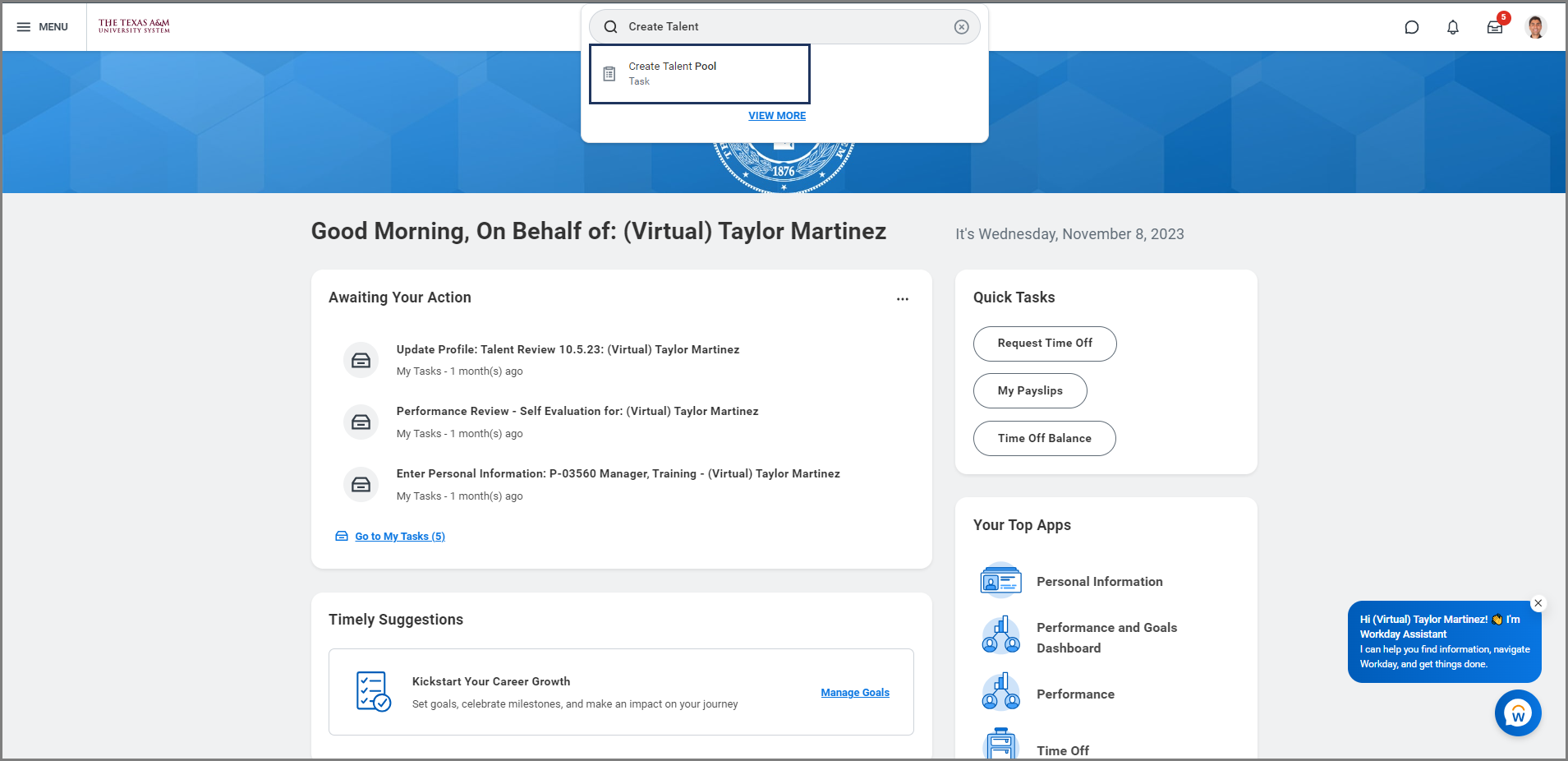
Task: Click the Time Off Balance button
Action: 1044,439
